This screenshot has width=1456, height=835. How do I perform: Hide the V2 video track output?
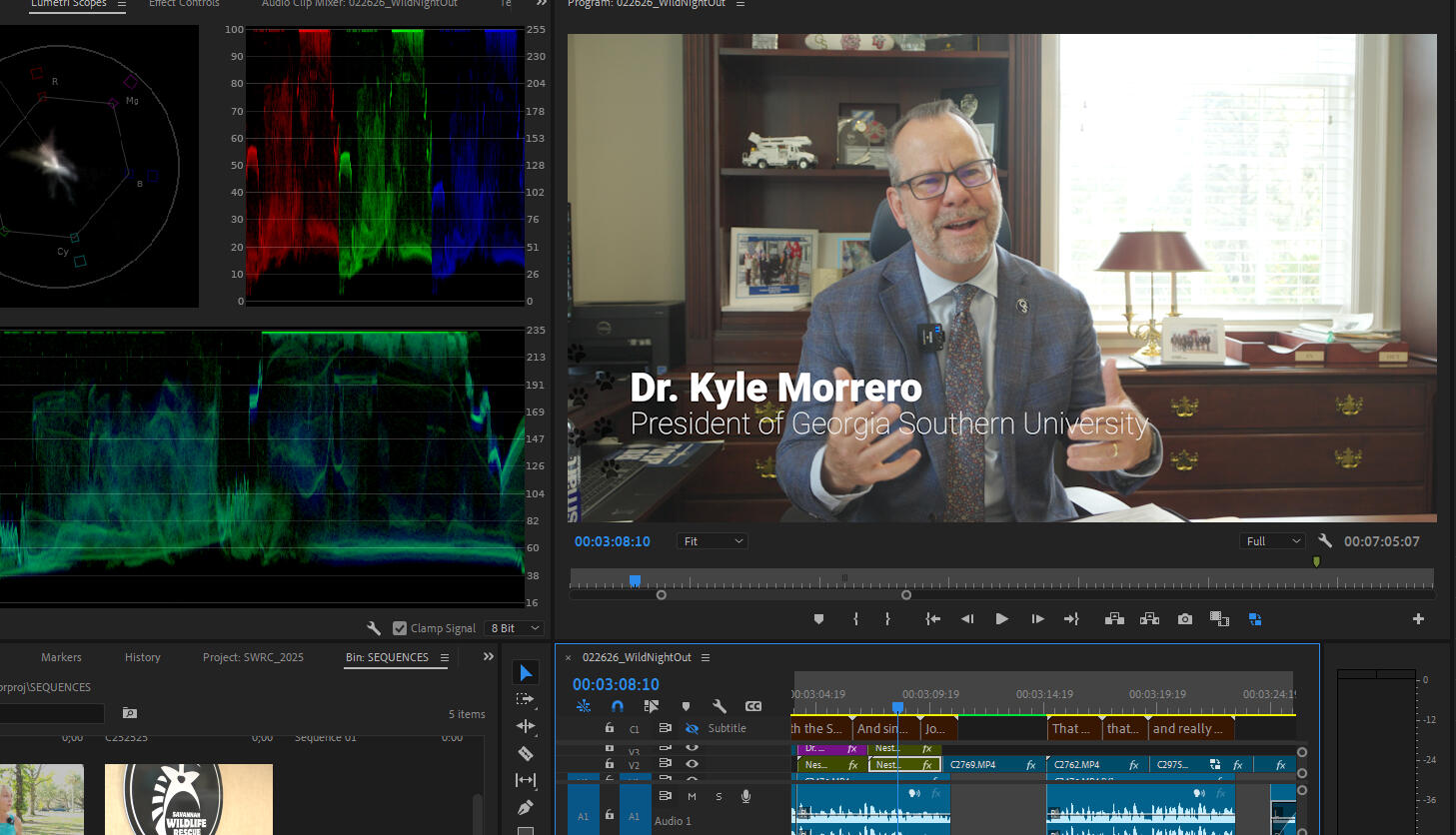(x=692, y=764)
